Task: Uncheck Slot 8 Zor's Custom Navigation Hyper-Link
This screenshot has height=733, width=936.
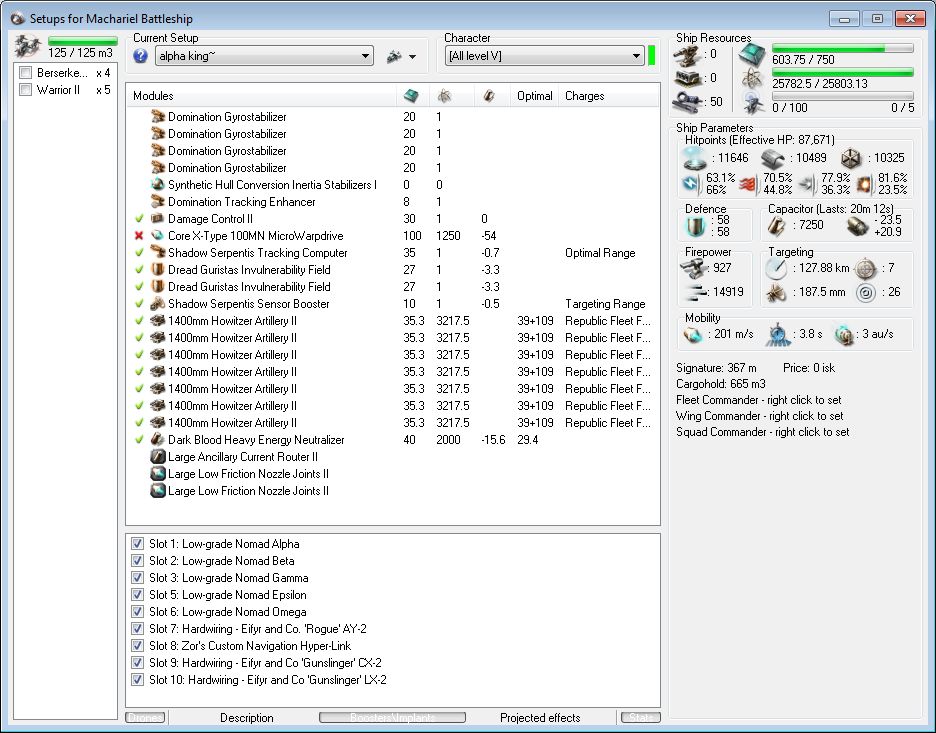Action: (x=137, y=646)
